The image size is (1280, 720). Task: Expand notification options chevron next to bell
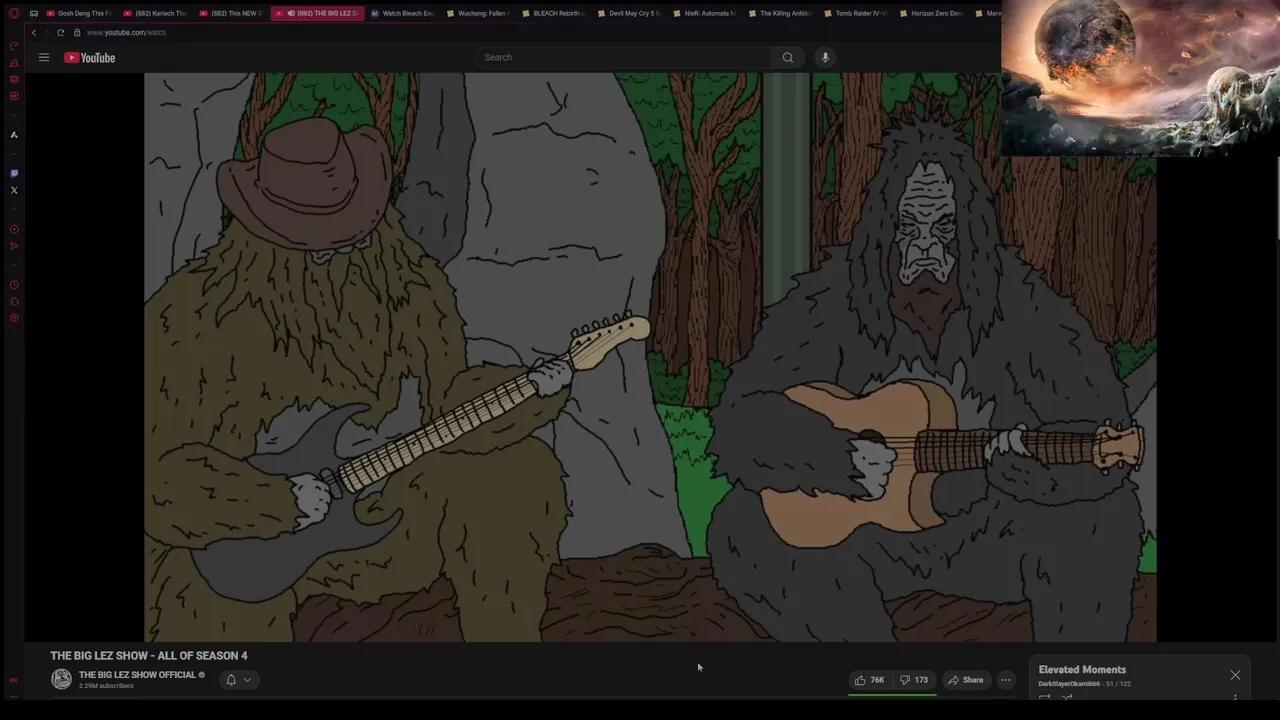click(247, 680)
